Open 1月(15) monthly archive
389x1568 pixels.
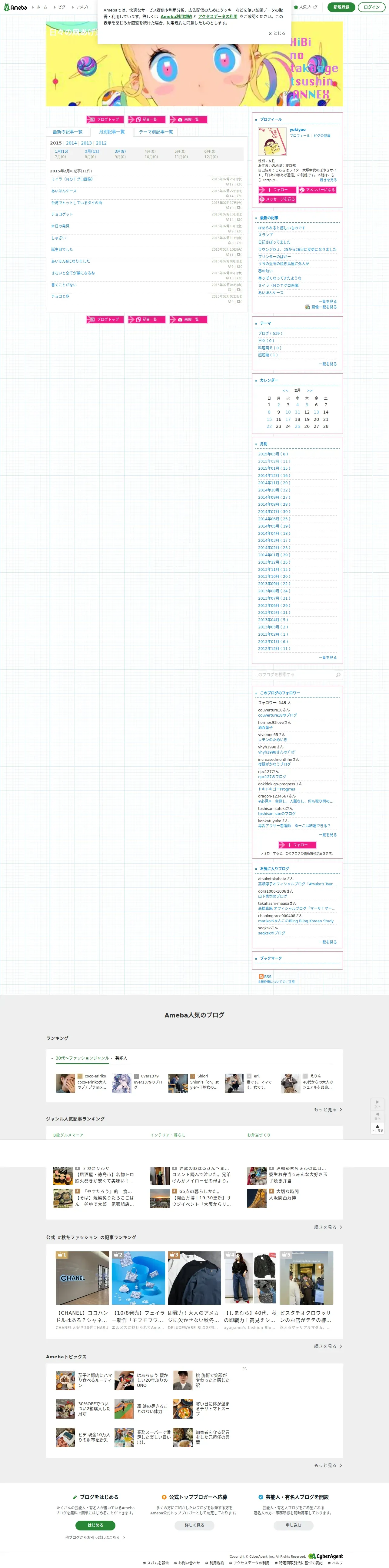[x=62, y=151]
